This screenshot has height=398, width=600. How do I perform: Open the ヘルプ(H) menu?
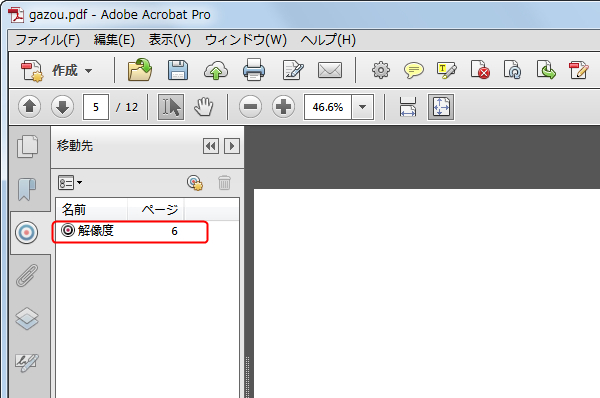(328, 40)
